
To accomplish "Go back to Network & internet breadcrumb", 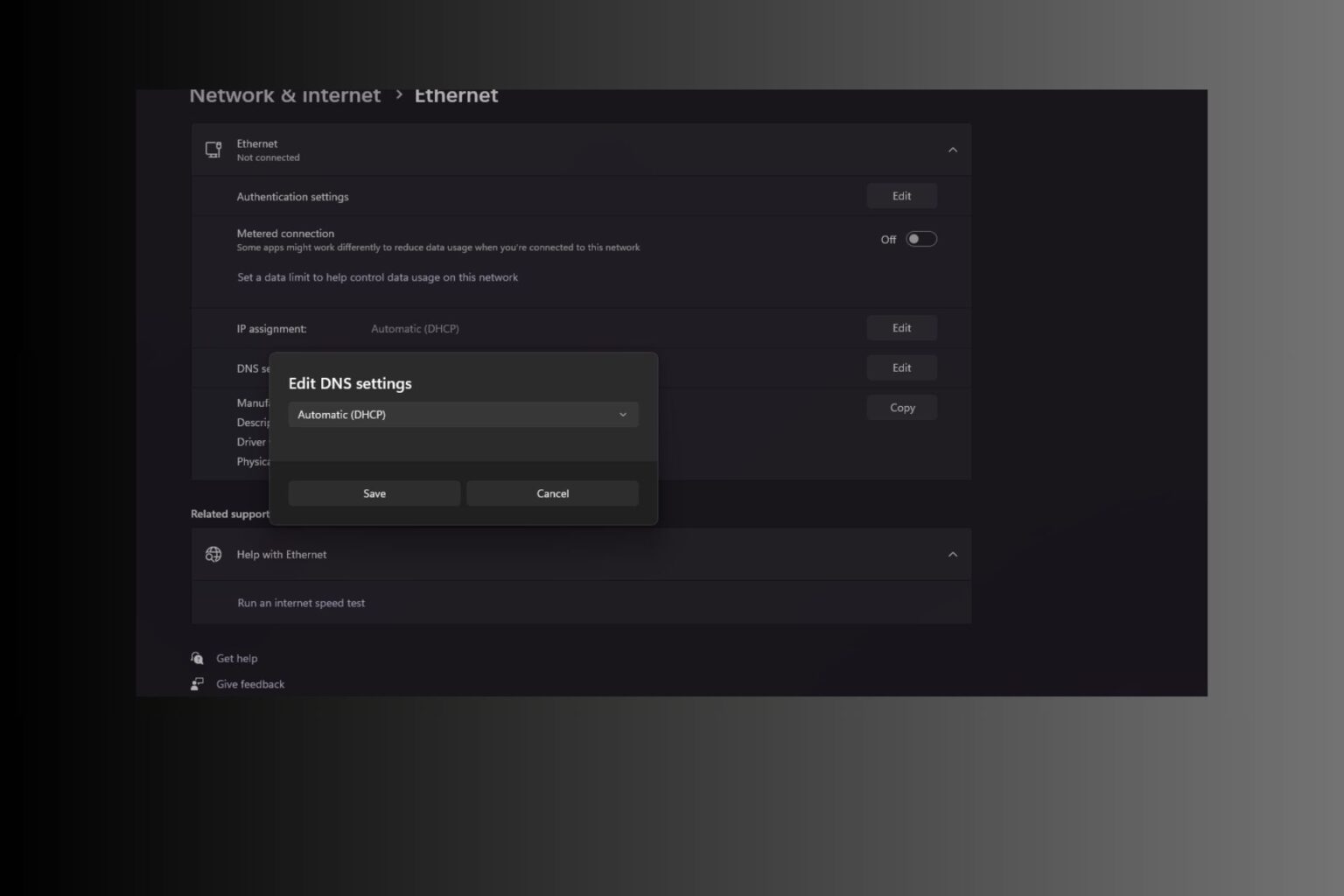I will 285,96.
